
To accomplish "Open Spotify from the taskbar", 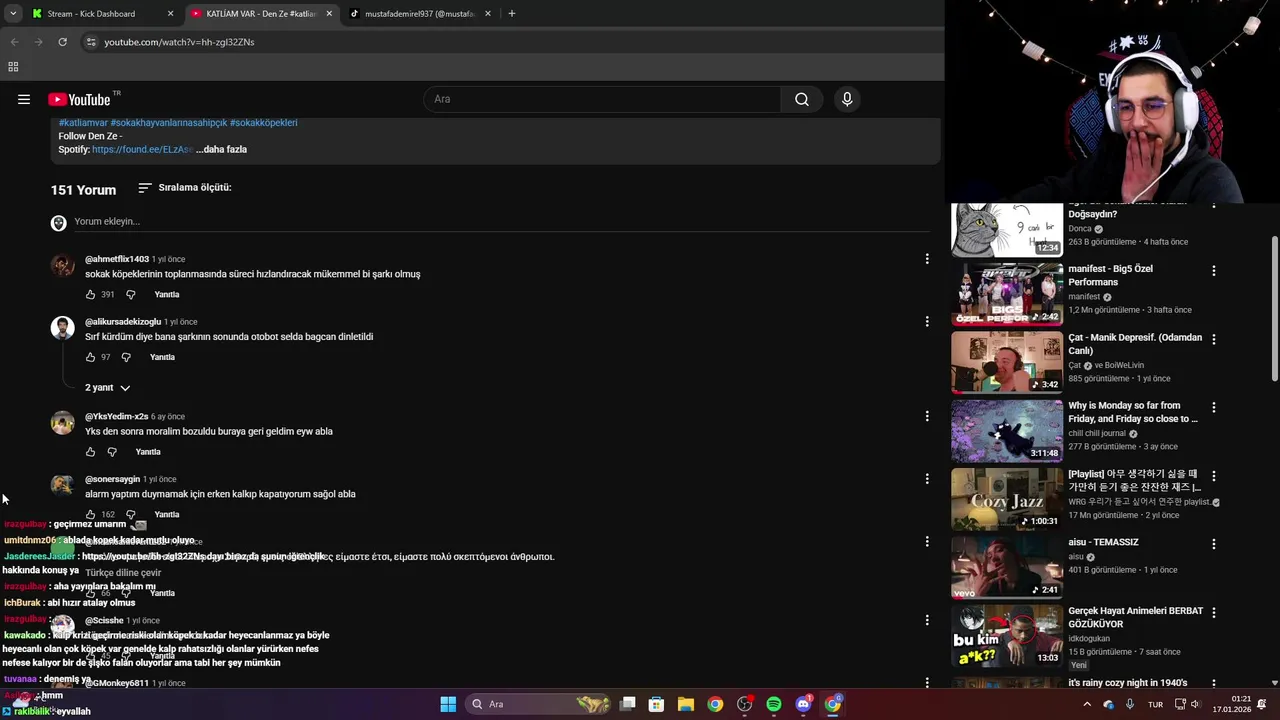I will coord(774,704).
